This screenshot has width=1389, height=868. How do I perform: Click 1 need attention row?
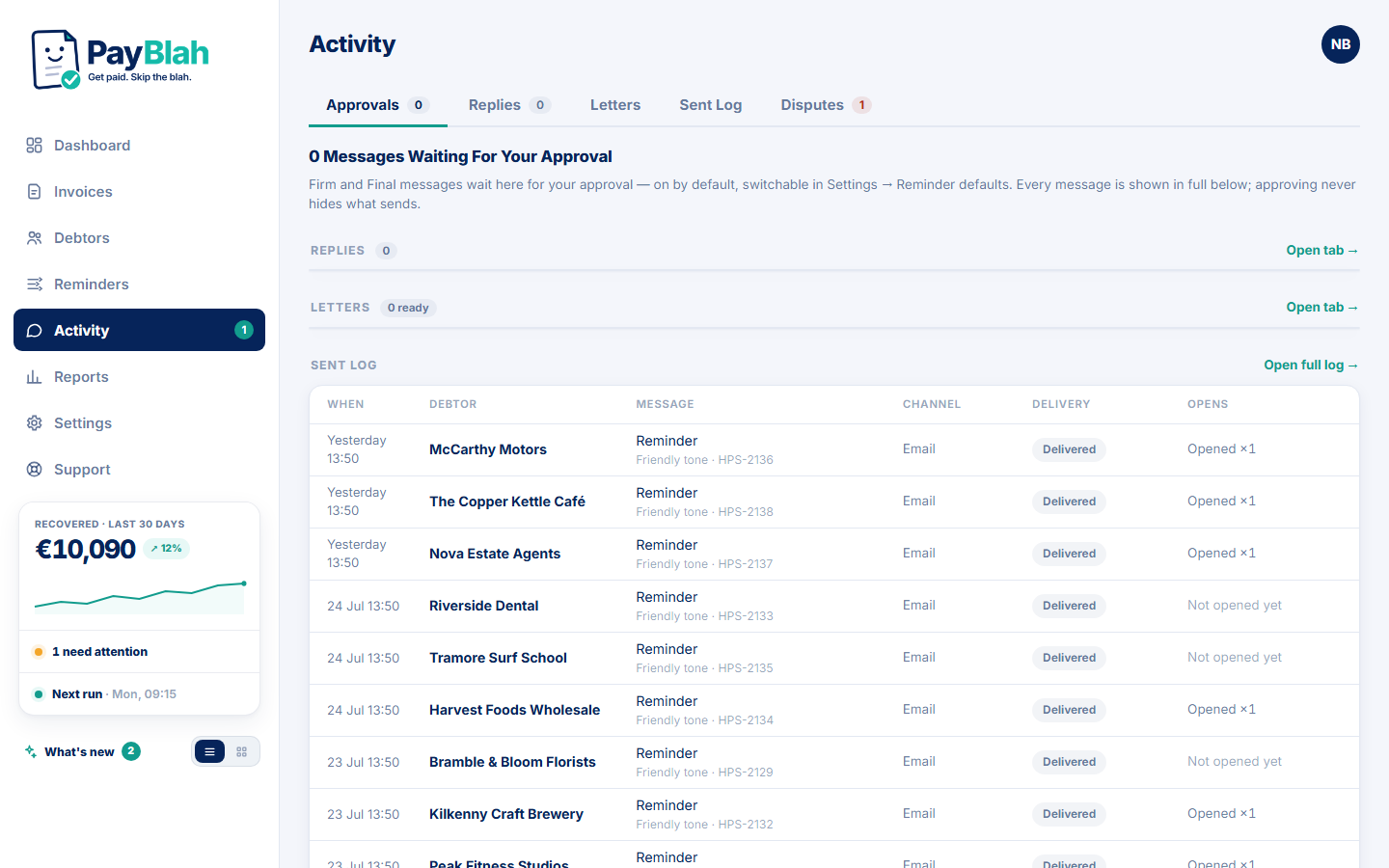[x=139, y=652]
